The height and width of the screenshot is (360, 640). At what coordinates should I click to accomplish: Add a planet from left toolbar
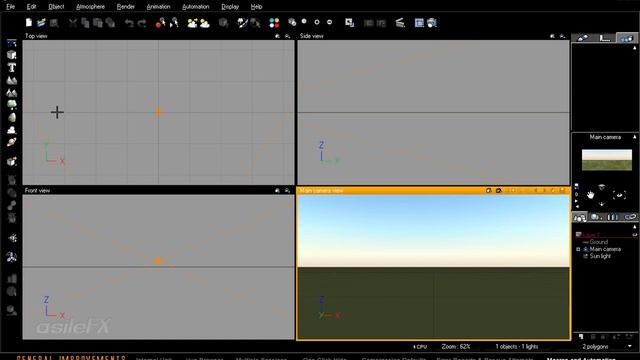12,142
